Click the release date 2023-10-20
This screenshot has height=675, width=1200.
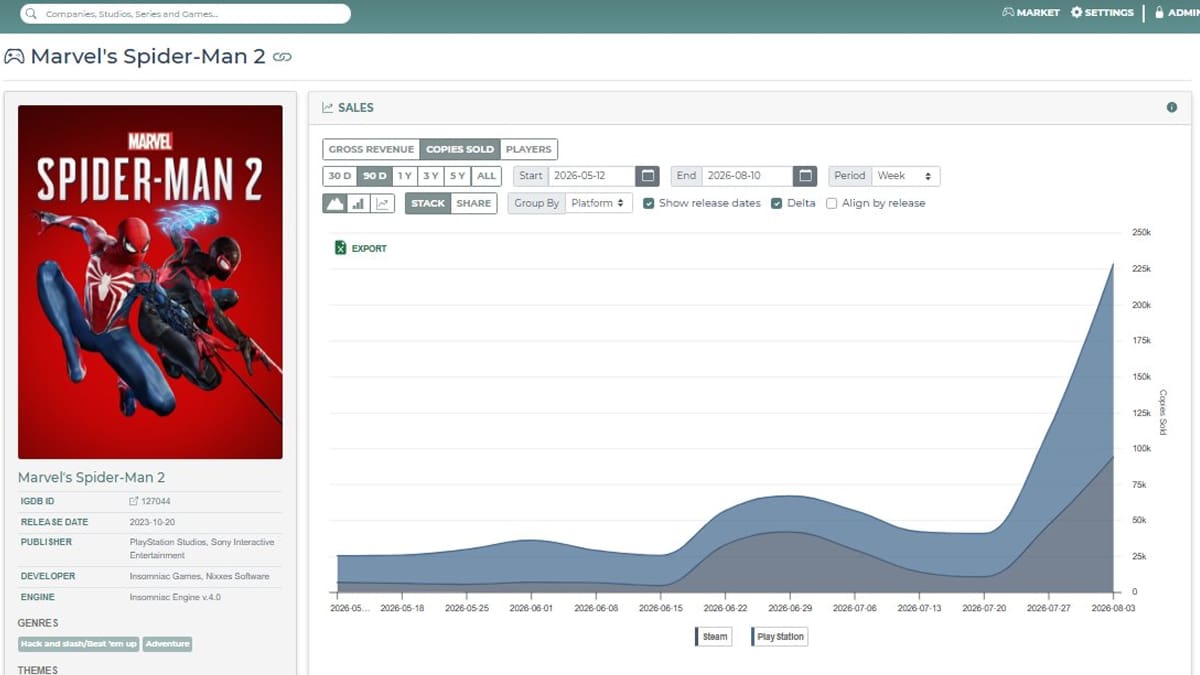coord(154,522)
